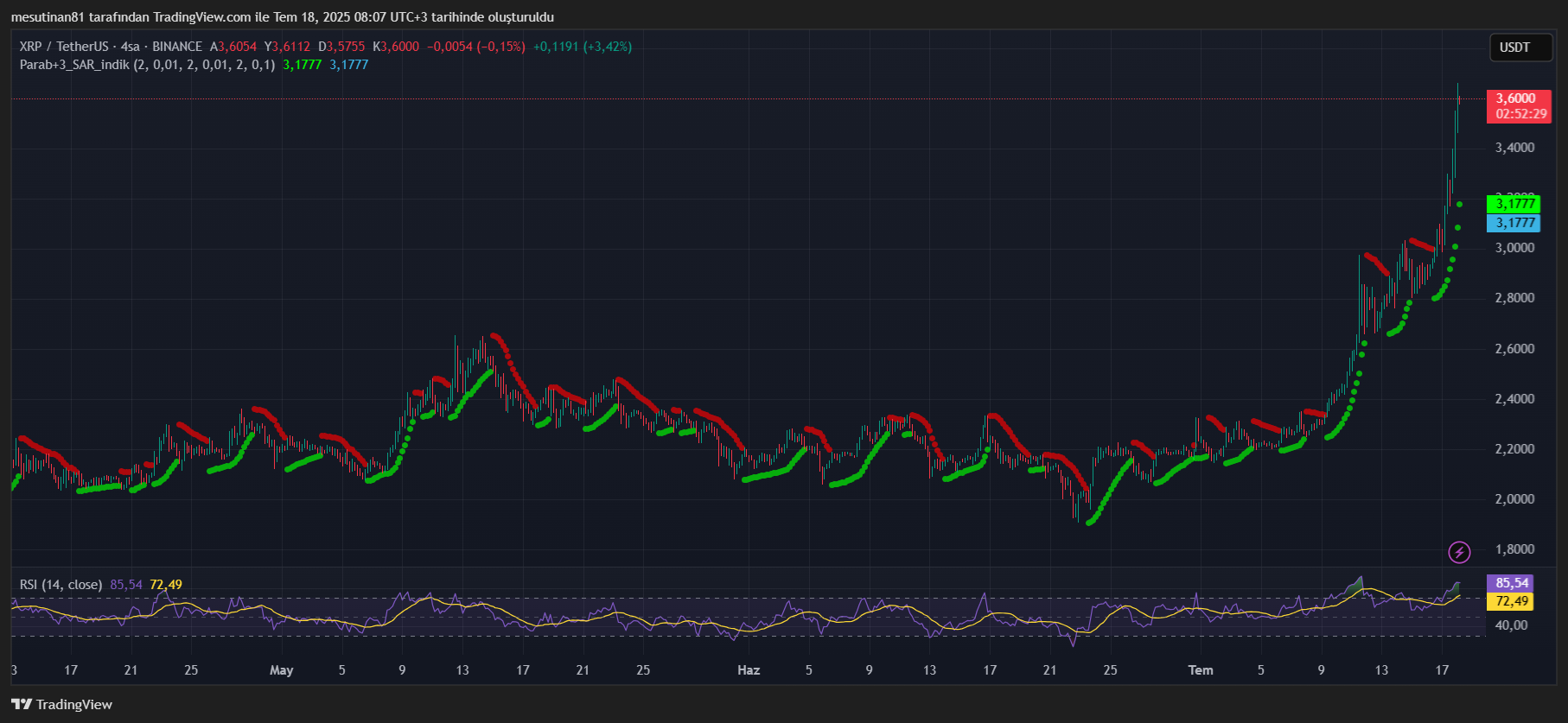Click the May label on time axis

pyautogui.click(x=282, y=670)
